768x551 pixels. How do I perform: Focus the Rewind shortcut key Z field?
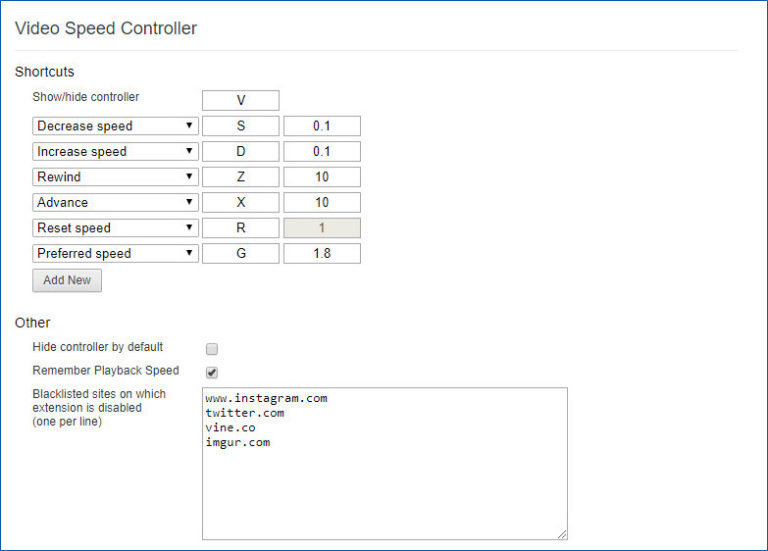click(x=241, y=177)
